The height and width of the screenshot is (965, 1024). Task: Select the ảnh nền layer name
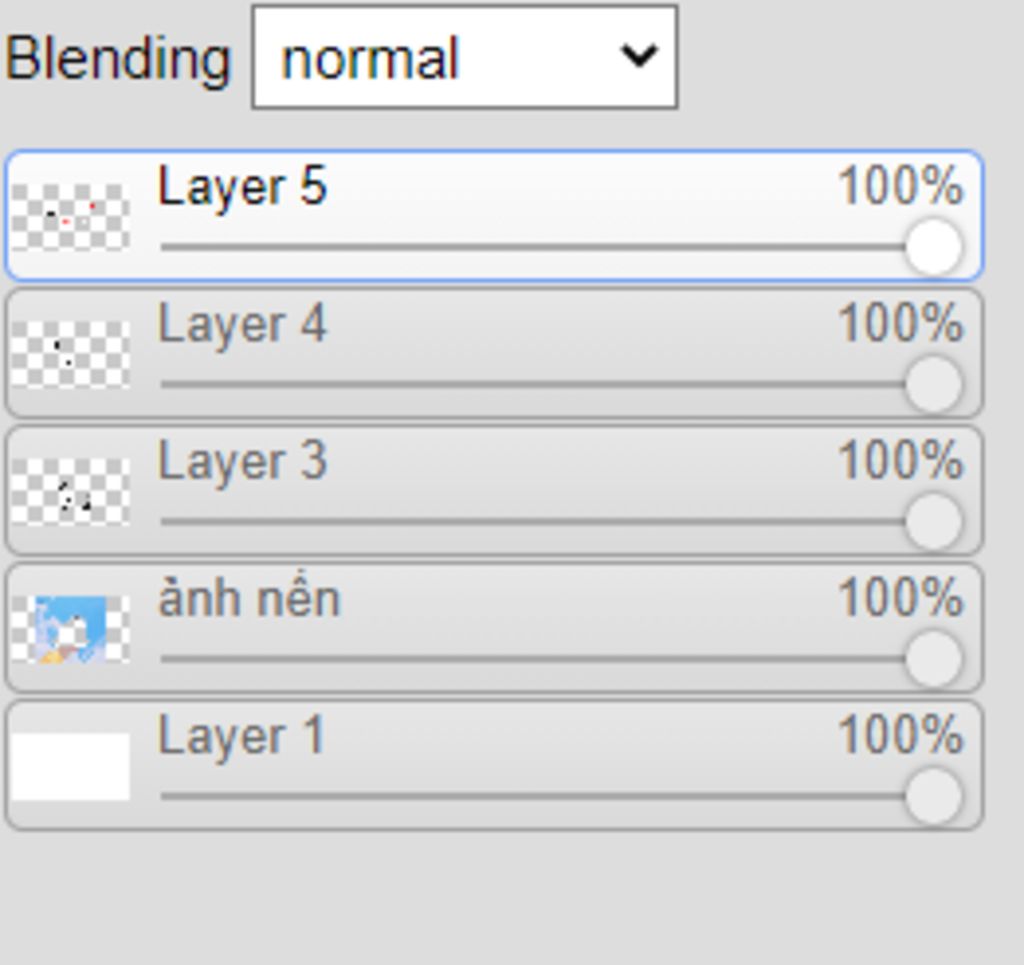pyautogui.click(x=249, y=597)
